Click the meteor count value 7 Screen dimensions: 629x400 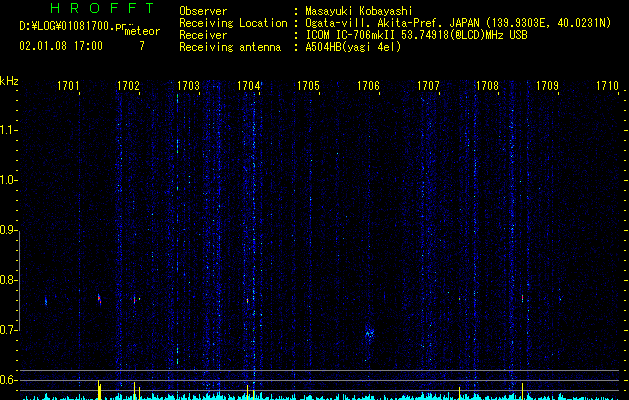pos(142,46)
